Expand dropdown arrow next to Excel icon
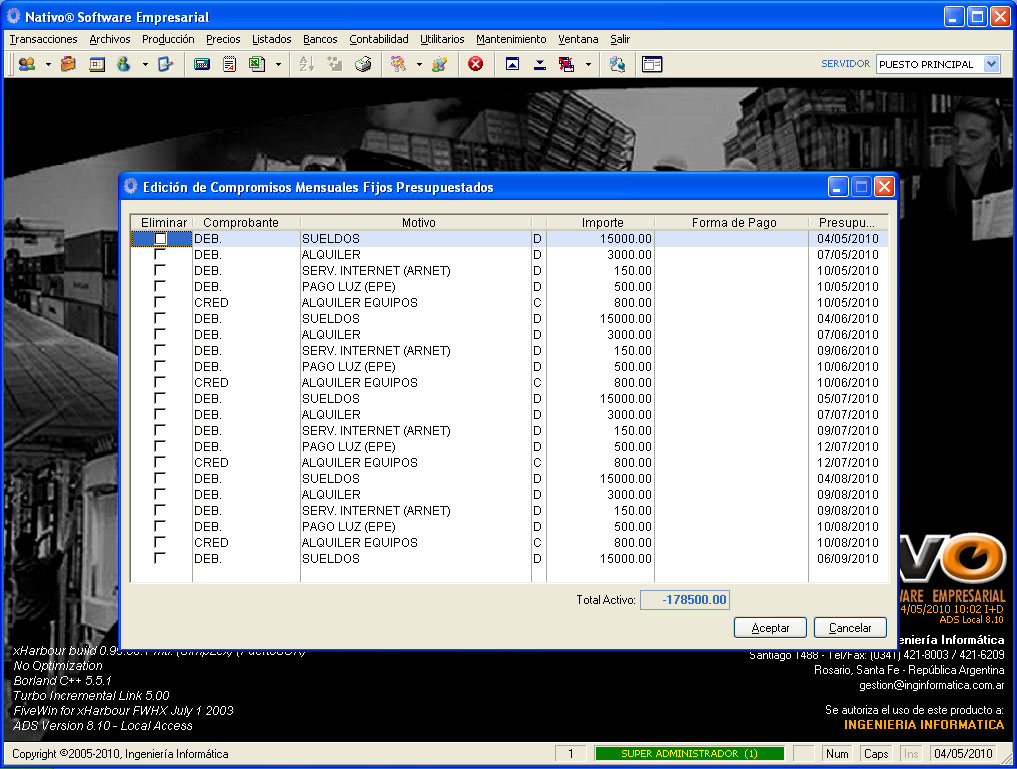1017x769 pixels. click(x=278, y=64)
